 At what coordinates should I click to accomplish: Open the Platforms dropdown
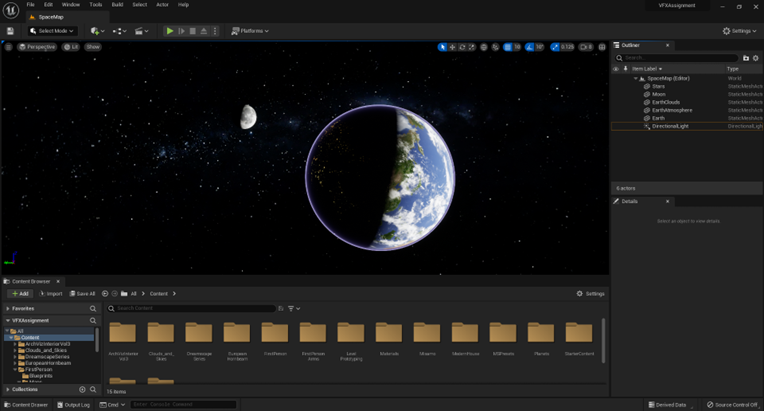point(250,31)
